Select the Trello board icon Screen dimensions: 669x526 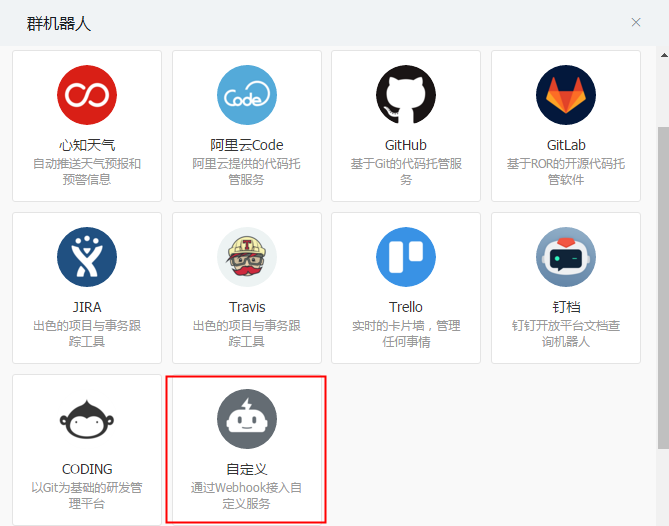tap(406, 257)
